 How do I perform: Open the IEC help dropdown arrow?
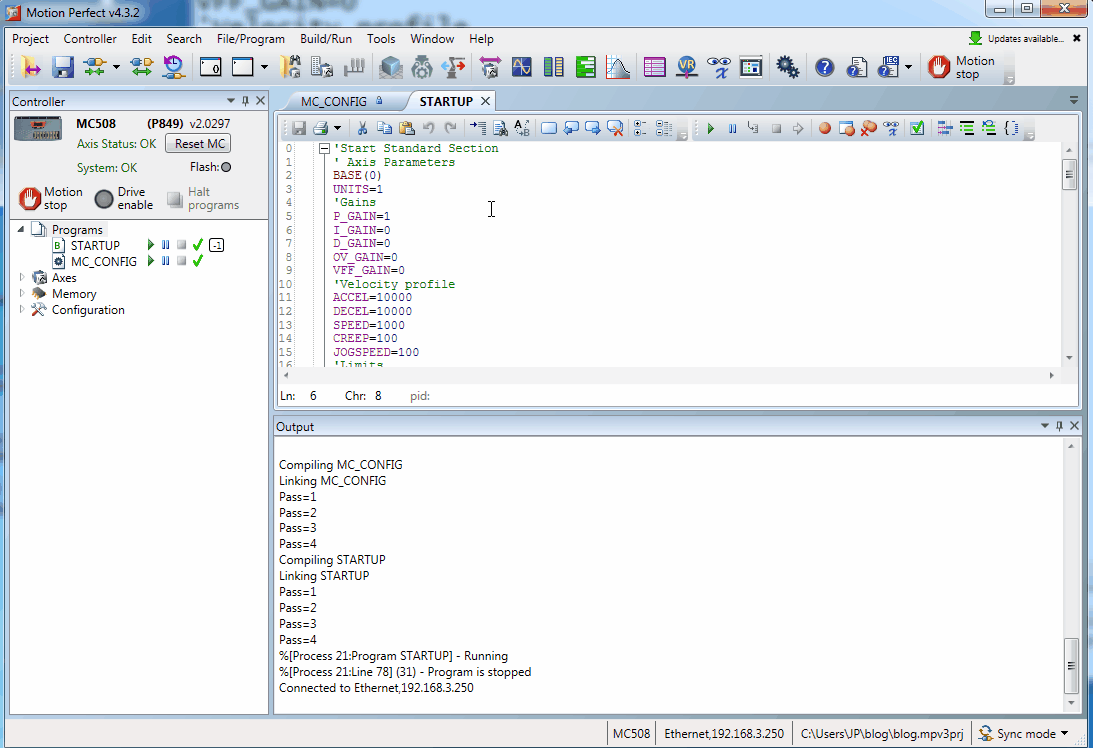[x=908, y=68]
